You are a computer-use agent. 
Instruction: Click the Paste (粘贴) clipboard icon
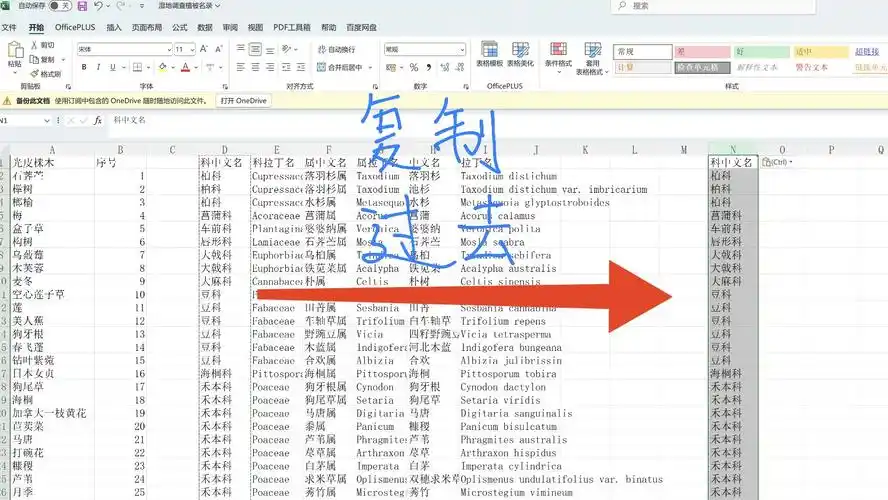(15, 51)
